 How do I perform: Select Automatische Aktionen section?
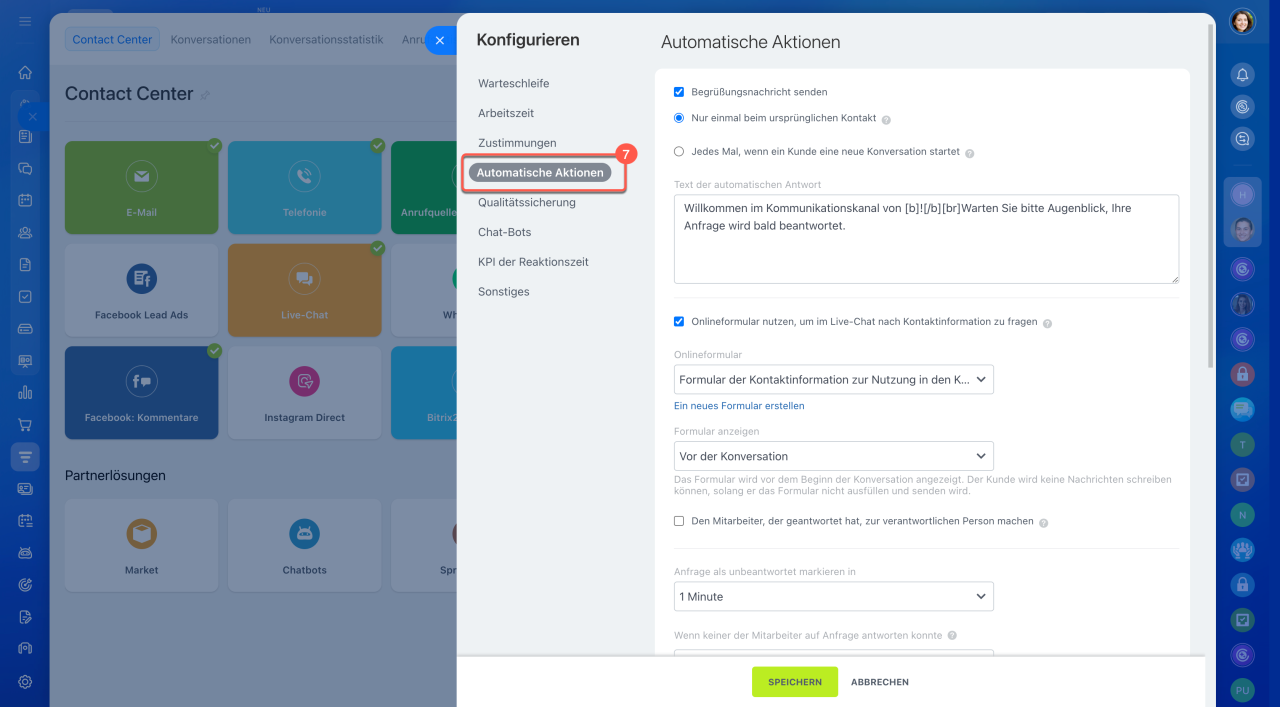pyautogui.click(x=540, y=173)
